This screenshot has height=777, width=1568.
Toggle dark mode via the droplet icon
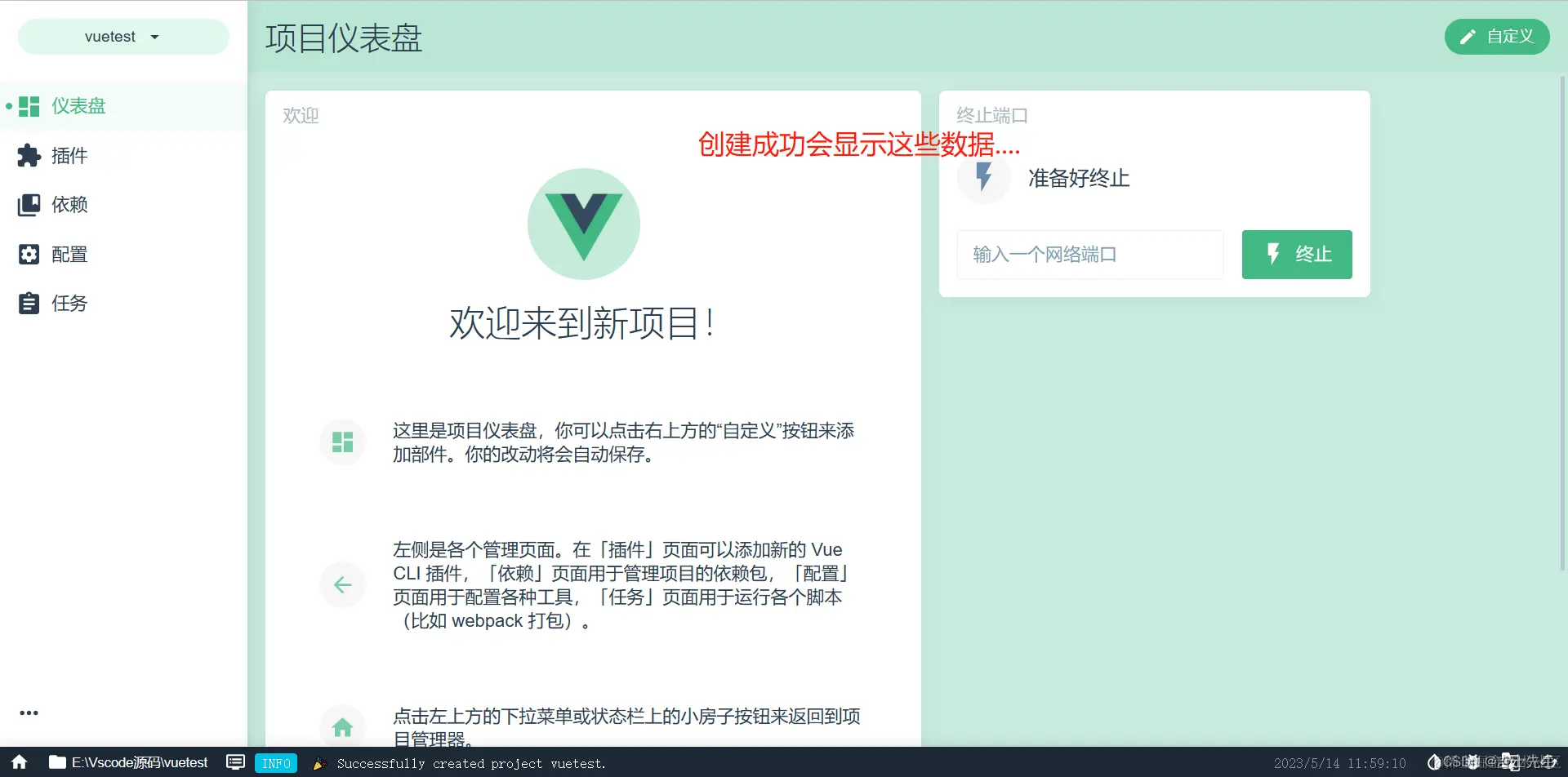click(1434, 761)
